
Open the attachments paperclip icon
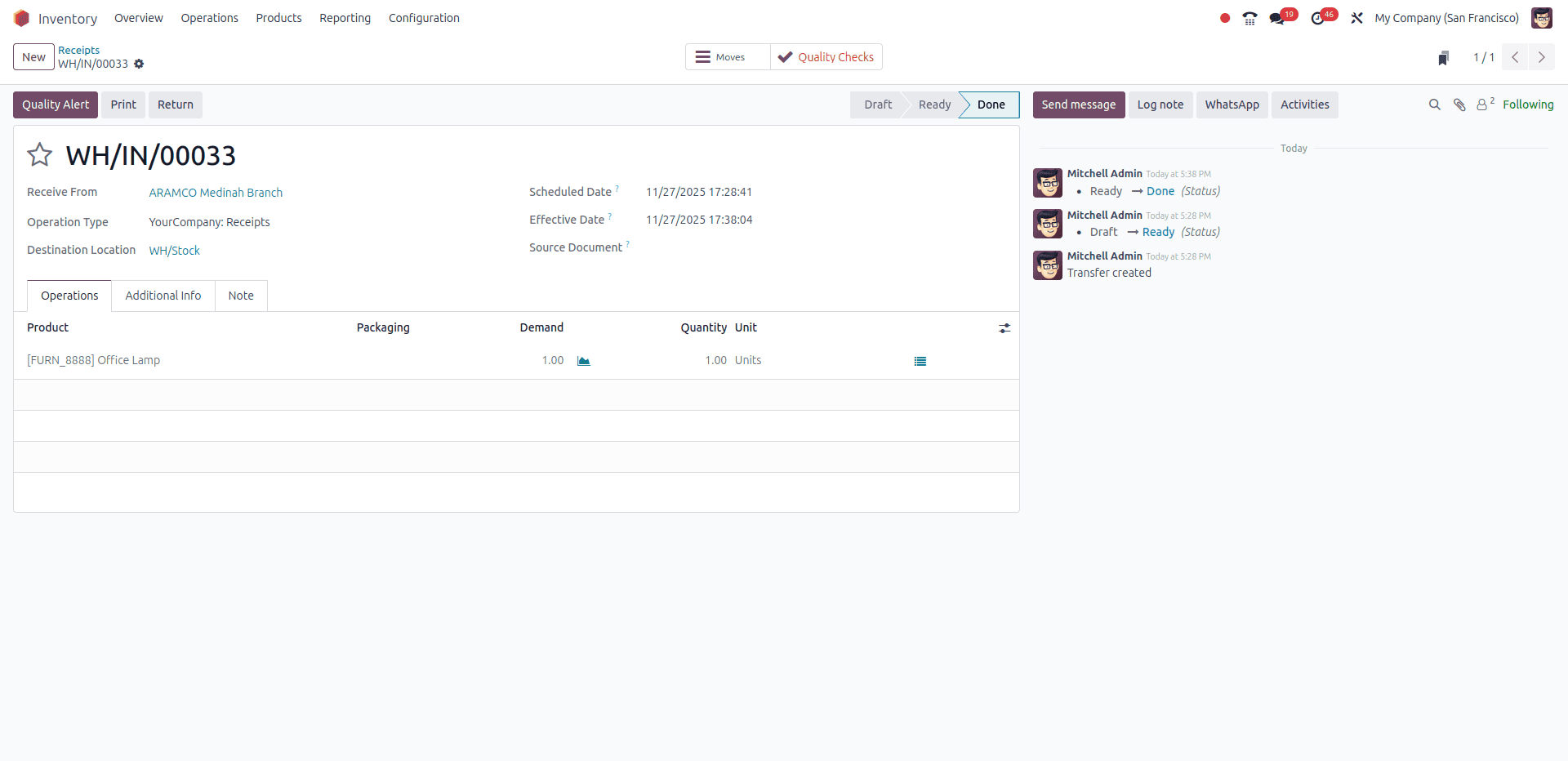[x=1460, y=105]
